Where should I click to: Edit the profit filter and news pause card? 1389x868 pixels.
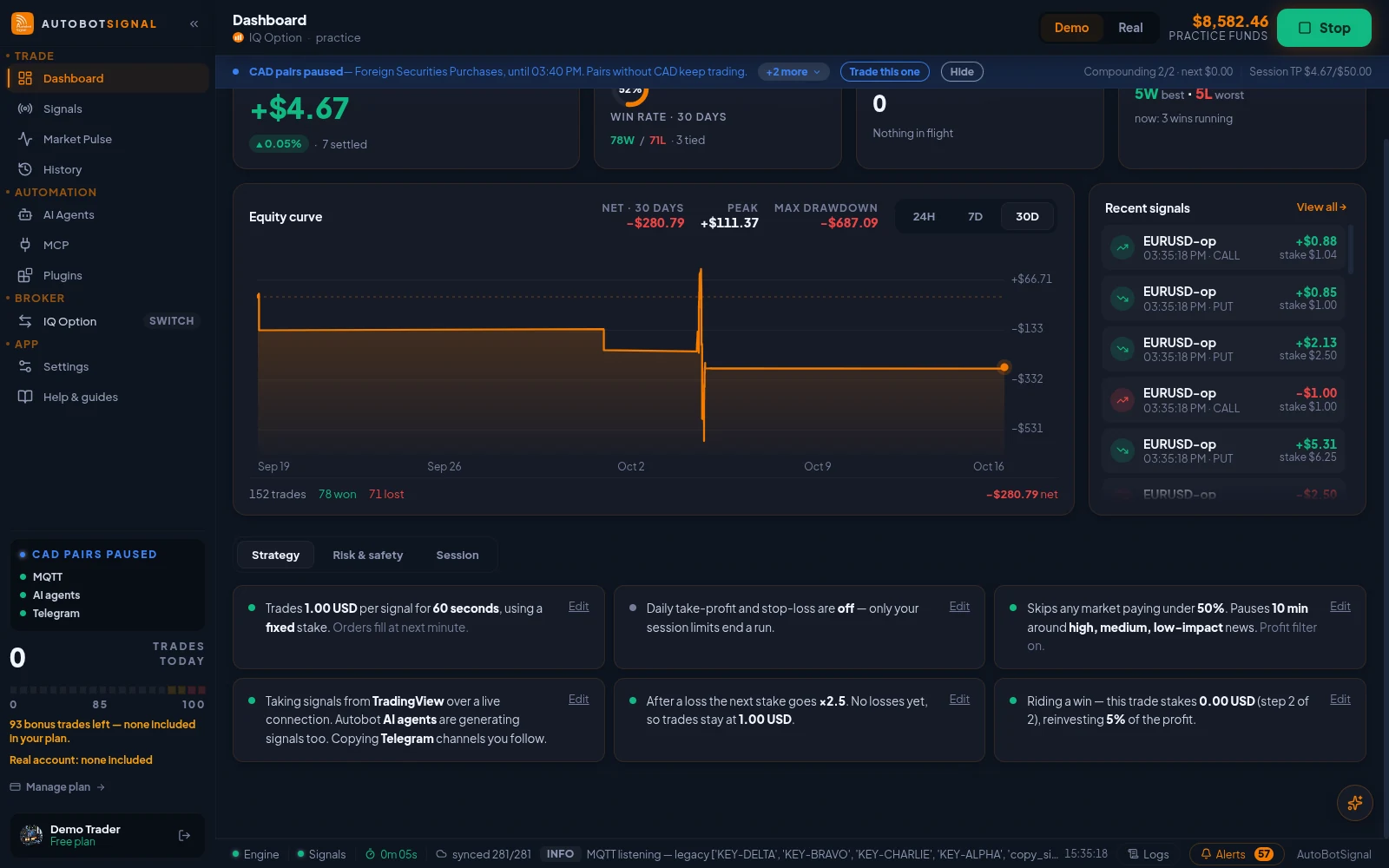pos(1340,607)
